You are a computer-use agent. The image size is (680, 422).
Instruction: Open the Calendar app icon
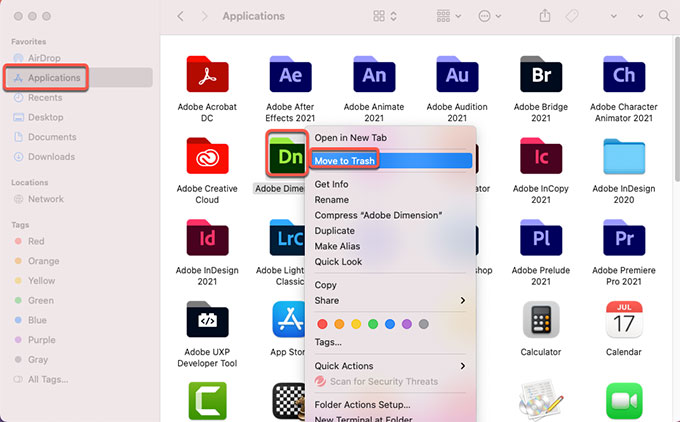tap(624, 320)
